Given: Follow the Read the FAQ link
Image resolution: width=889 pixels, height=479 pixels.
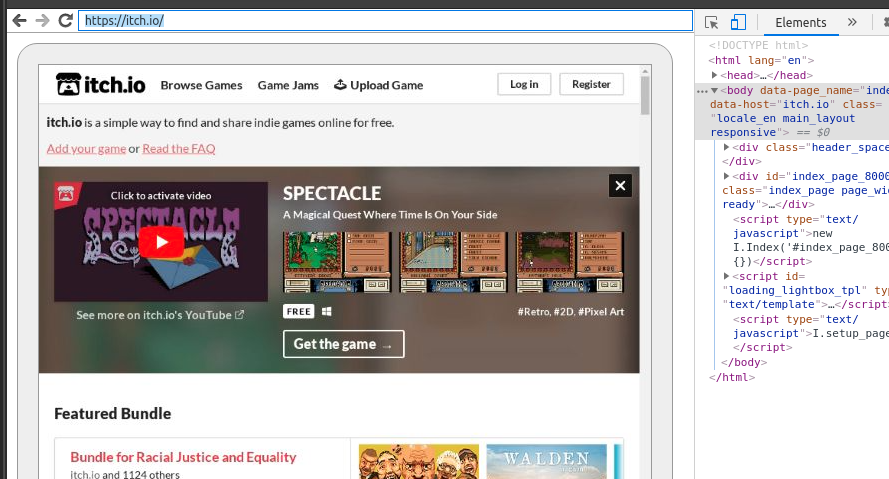Looking at the screenshot, I should click(x=179, y=149).
